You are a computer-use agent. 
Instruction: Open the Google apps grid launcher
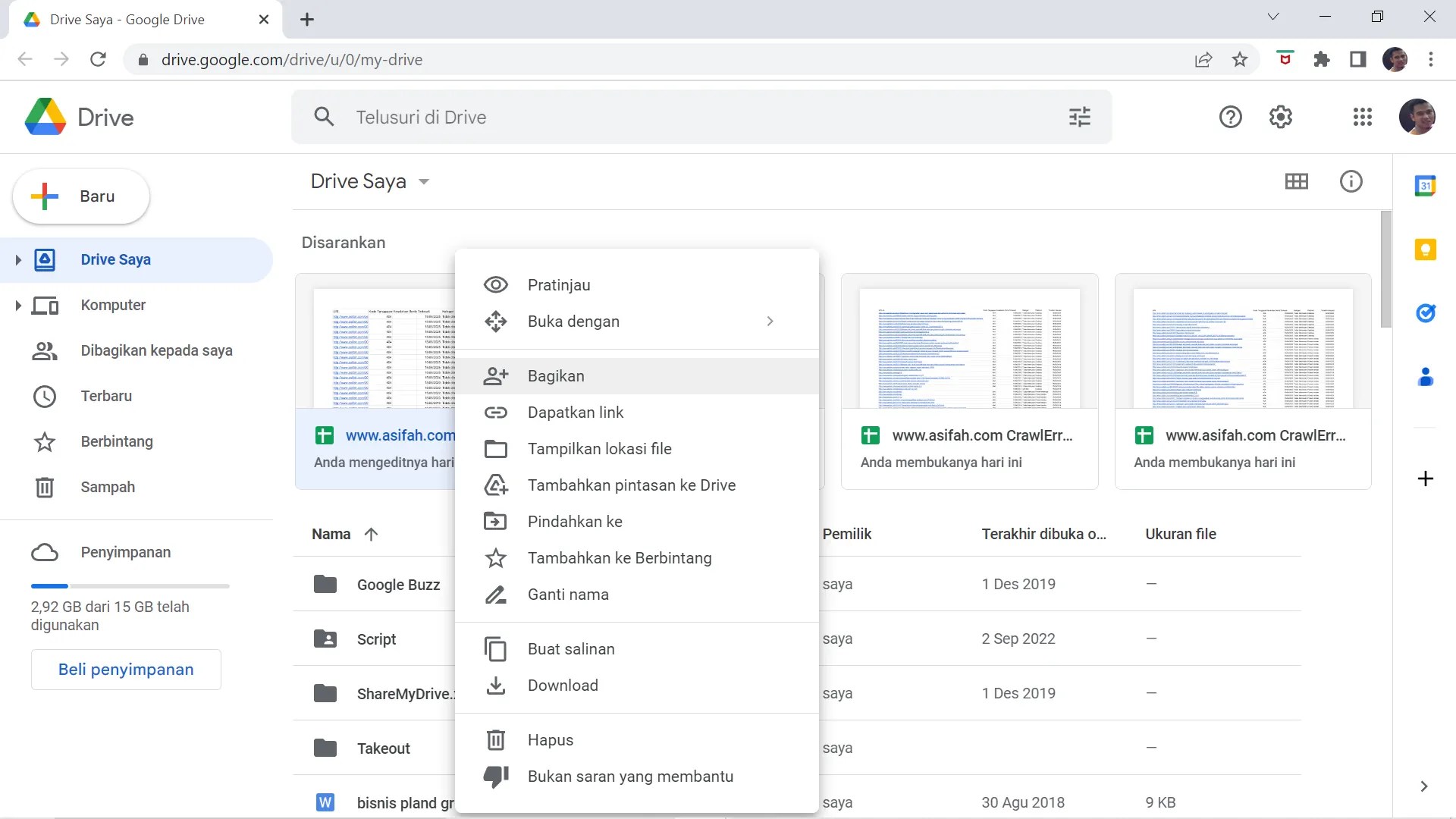coord(1362,117)
